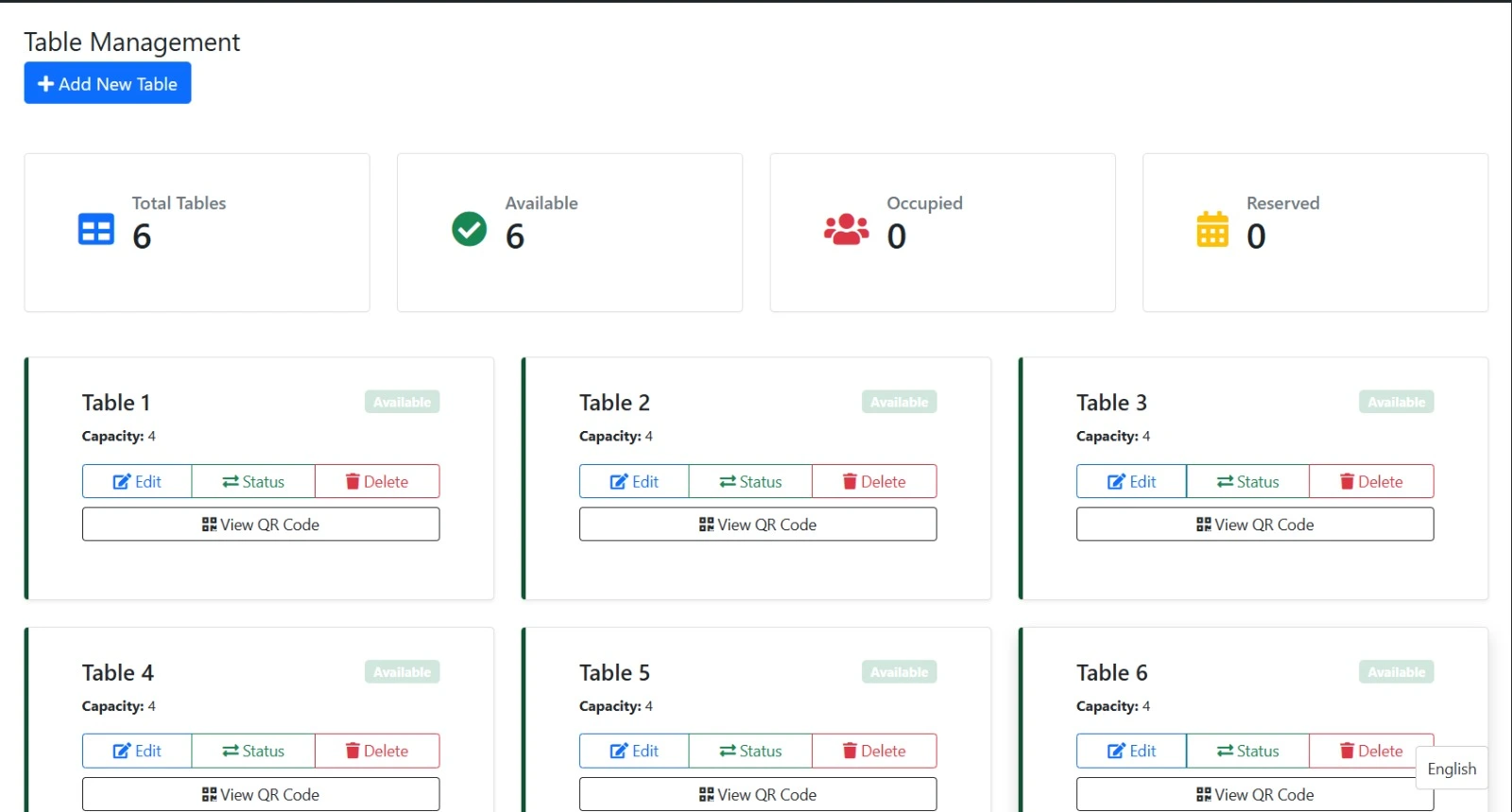Open Edit for Table 4

(137, 751)
